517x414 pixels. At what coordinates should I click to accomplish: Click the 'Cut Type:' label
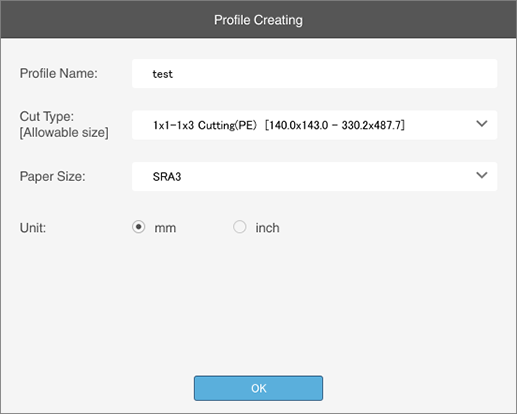tap(47, 116)
